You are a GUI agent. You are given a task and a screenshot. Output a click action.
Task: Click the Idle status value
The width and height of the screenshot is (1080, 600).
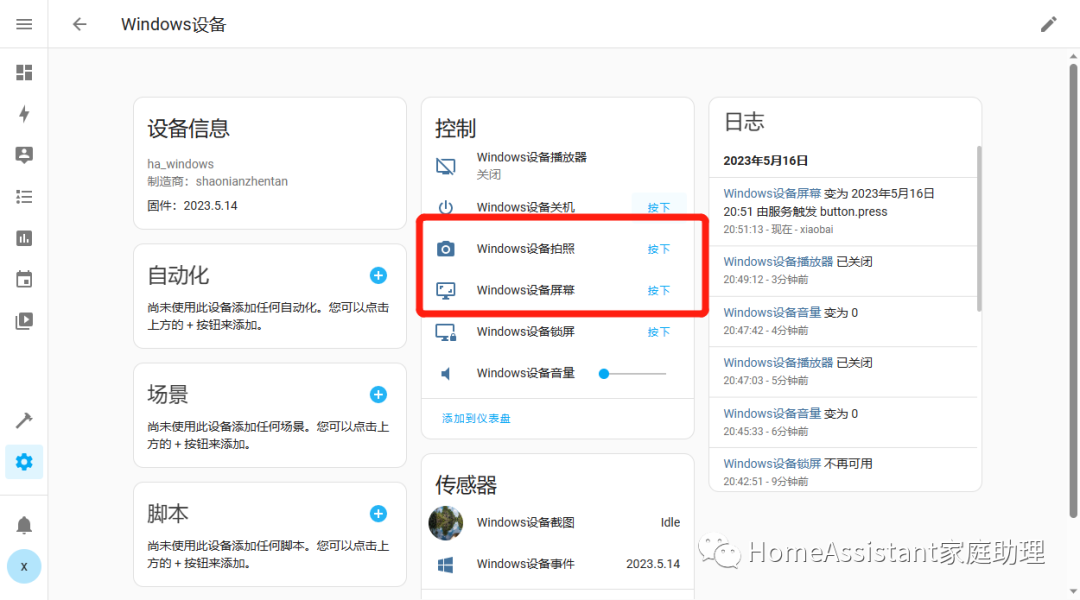pyautogui.click(x=670, y=522)
